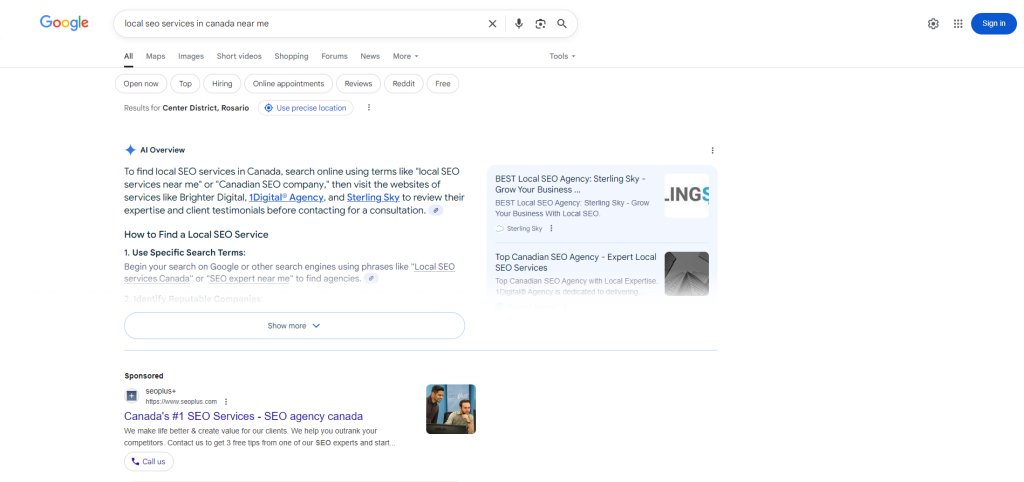Image resolution: width=1024 pixels, height=482 pixels.
Task: Open the Short videos tab
Action: [x=239, y=56]
